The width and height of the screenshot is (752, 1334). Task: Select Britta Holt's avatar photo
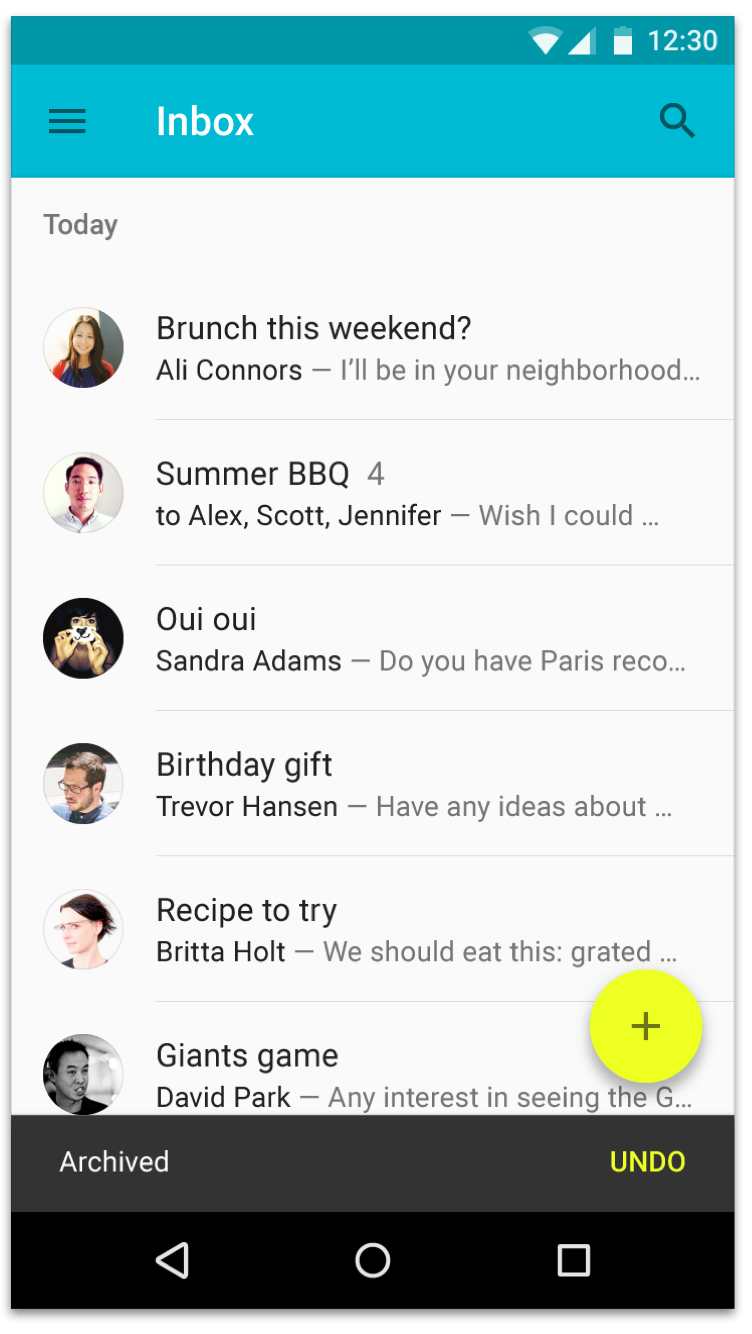point(83,930)
